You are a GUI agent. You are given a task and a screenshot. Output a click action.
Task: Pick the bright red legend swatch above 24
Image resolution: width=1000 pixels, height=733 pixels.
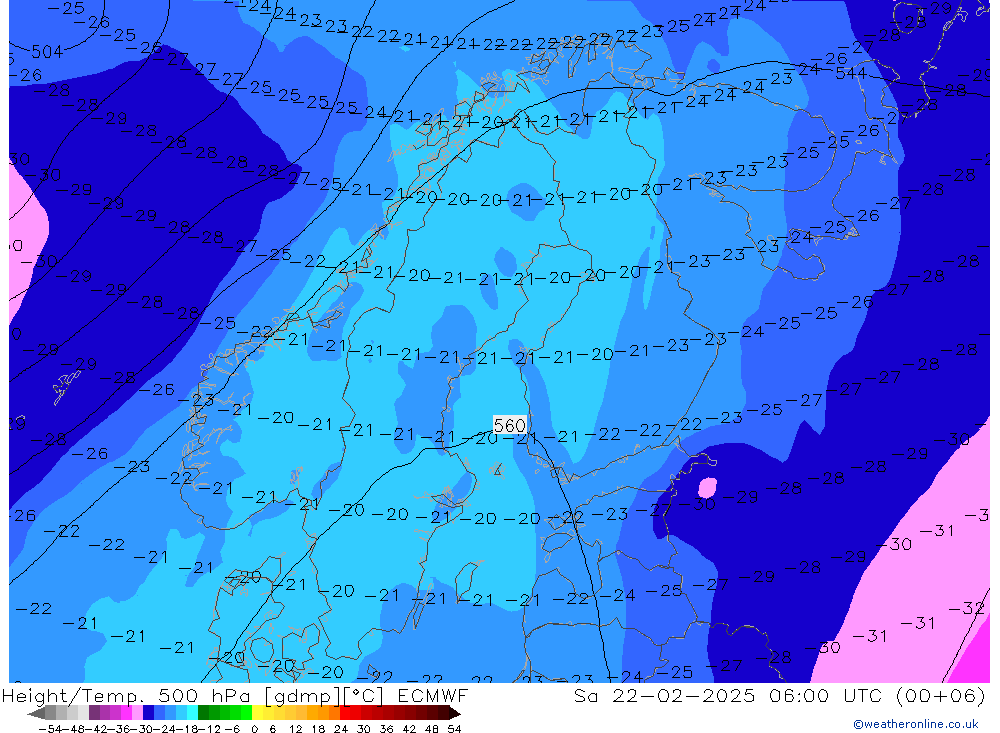pyautogui.click(x=345, y=714)
